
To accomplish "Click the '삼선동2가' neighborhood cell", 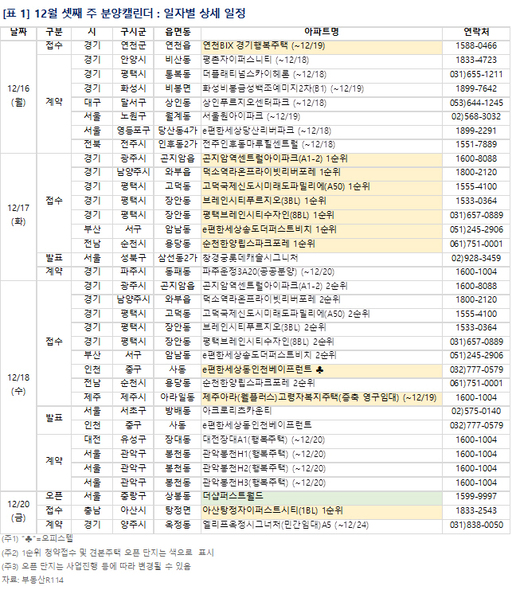I will tap(178, 258).
